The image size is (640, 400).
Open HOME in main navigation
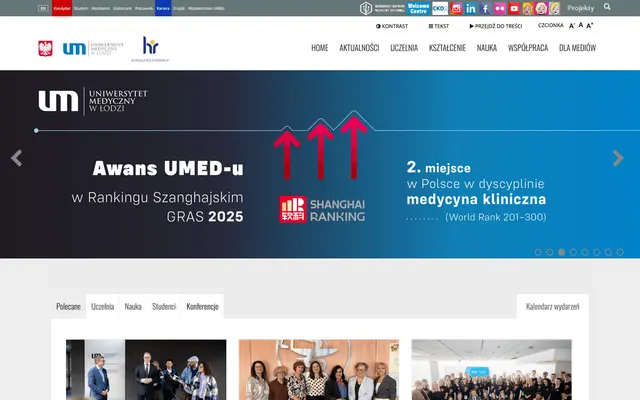click(320, 48)
